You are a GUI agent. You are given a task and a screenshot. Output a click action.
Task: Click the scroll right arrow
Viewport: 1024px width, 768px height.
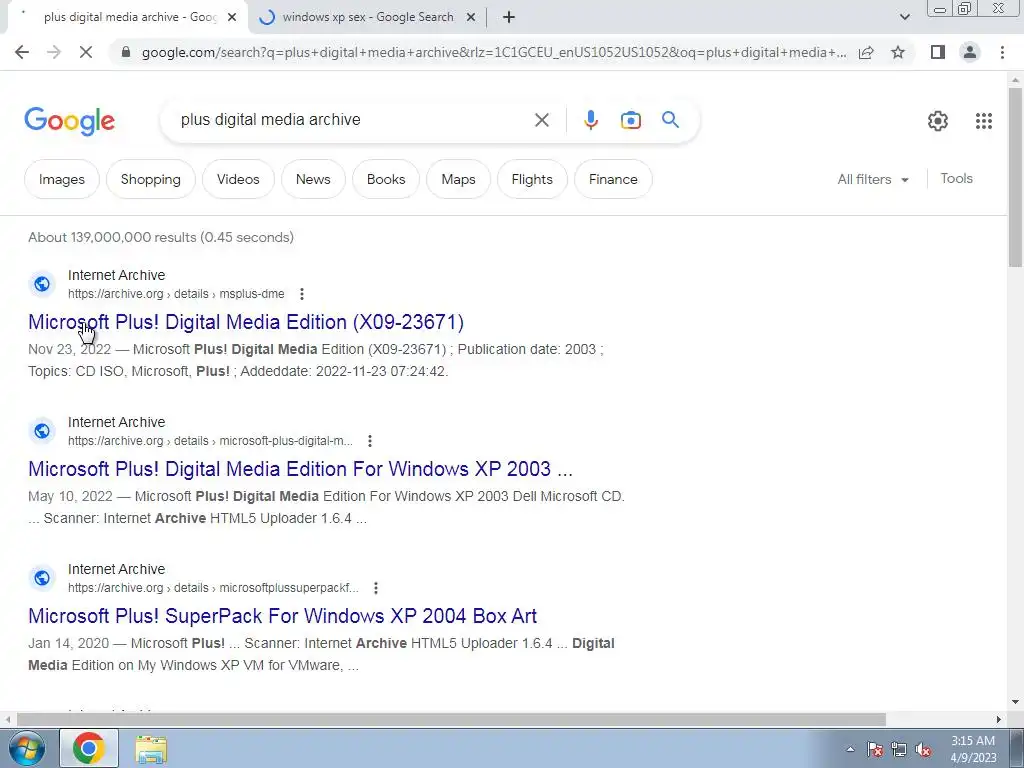coord(999,719)
